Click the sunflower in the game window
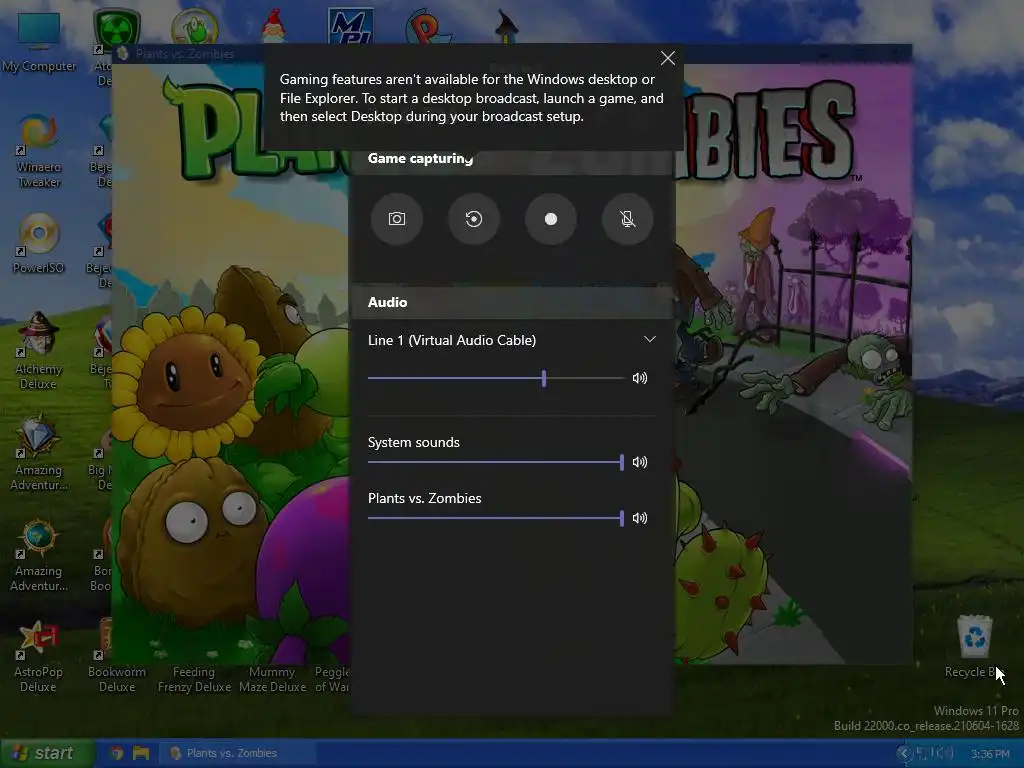1024x768 pixels. (x=191, y=385)
